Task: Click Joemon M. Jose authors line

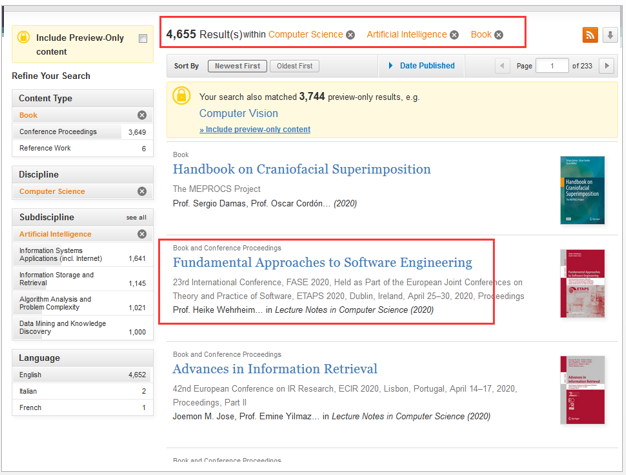Action: tap(331, 416)
